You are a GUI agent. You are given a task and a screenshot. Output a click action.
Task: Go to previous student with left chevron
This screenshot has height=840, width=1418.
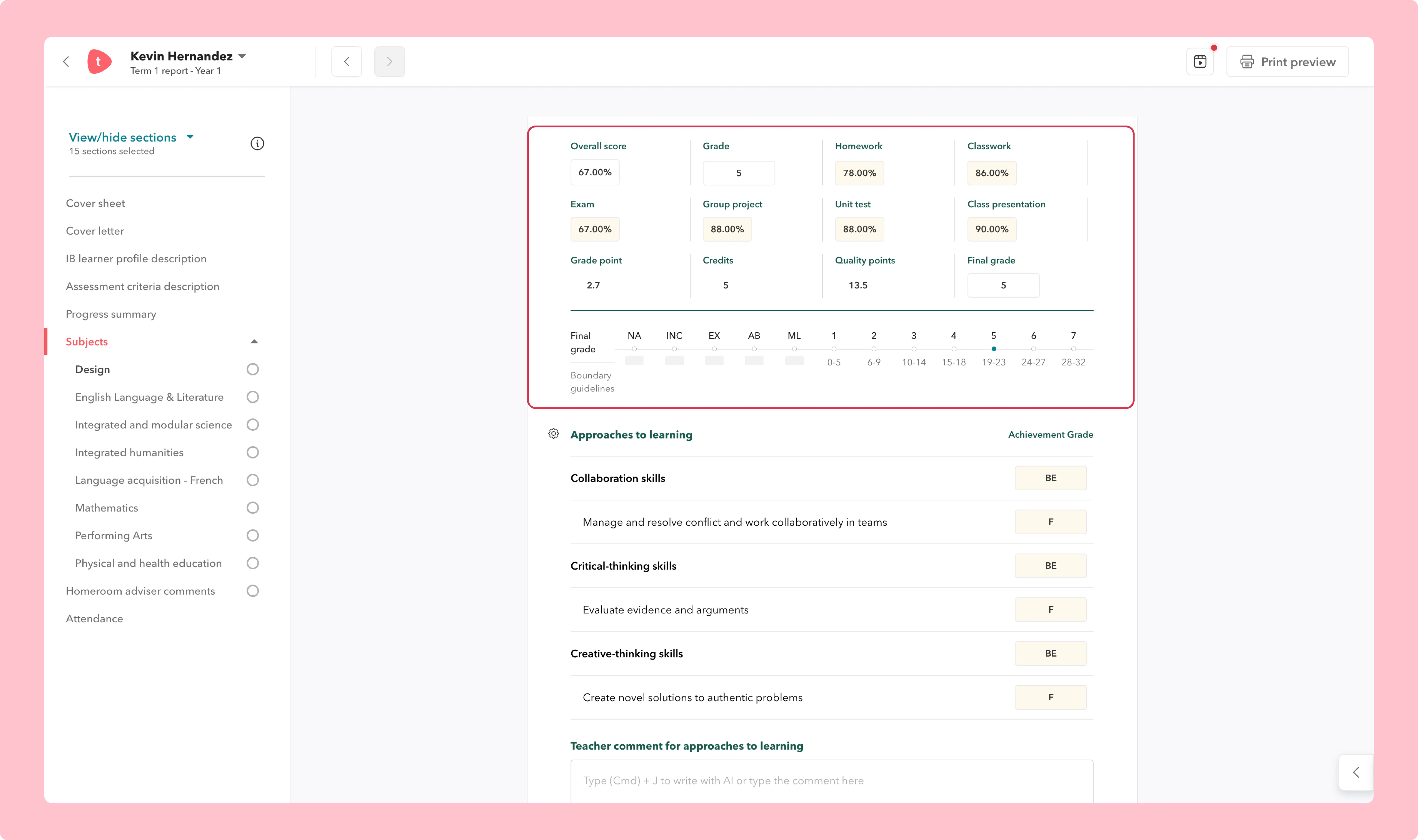coord(346,62)
